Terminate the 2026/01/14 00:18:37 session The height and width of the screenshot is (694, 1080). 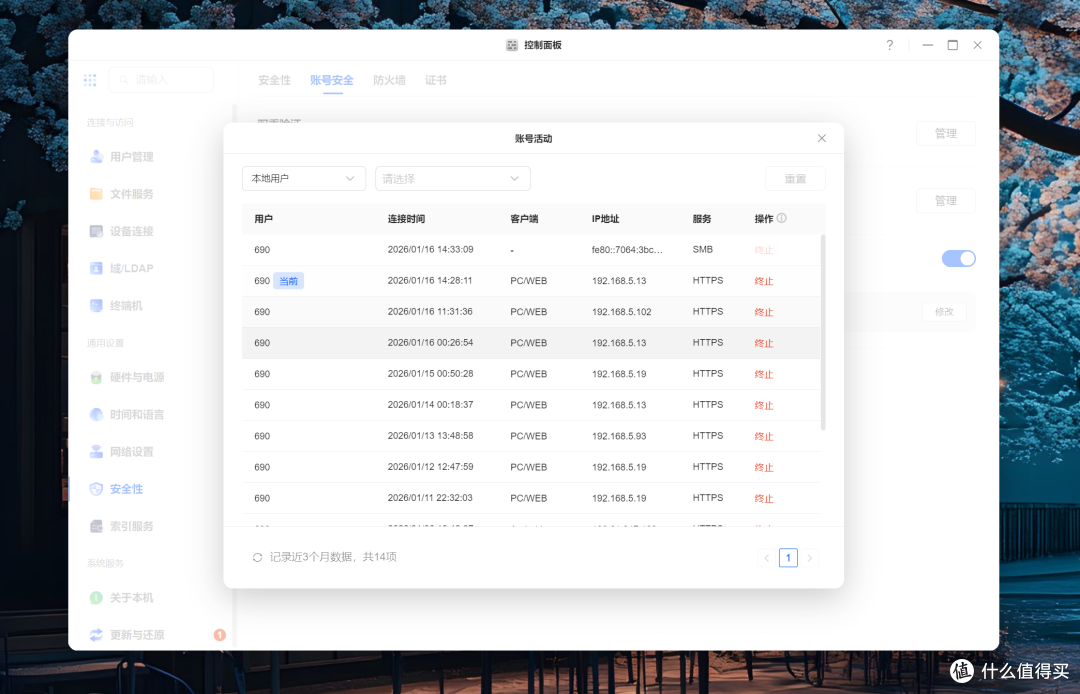tap(764, 405)
